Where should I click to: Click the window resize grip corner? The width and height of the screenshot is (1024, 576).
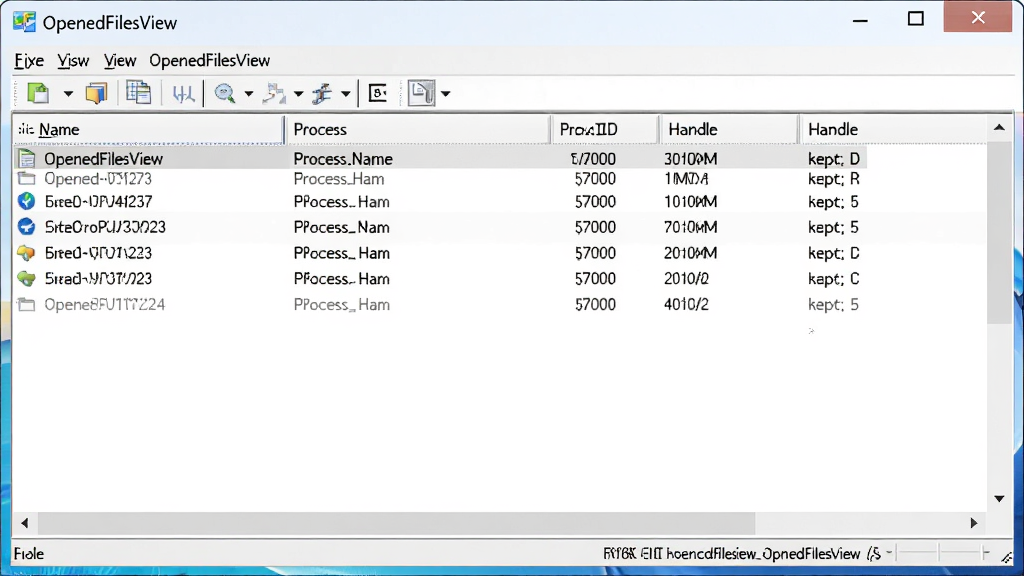1006,558
